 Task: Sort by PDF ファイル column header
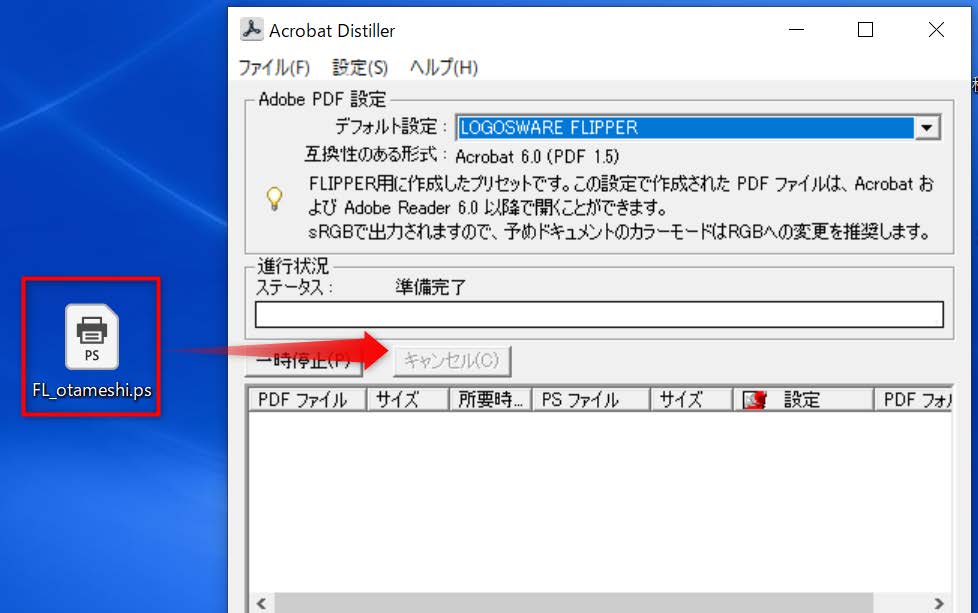[x=307, y=400]
